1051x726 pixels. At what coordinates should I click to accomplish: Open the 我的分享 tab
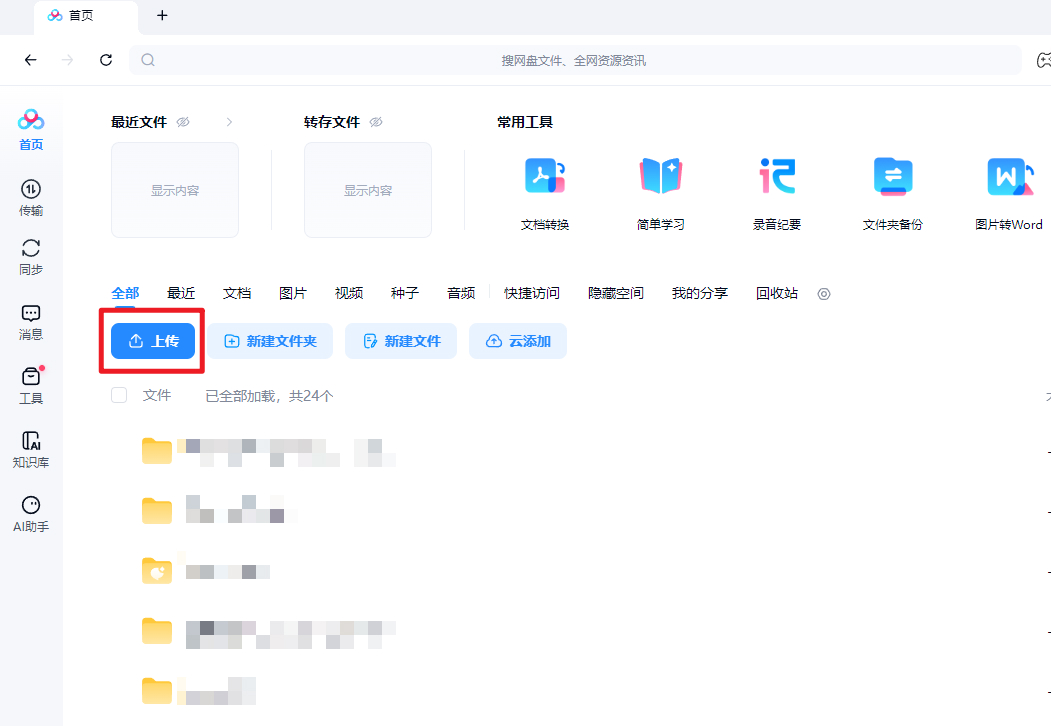(700, 293)
